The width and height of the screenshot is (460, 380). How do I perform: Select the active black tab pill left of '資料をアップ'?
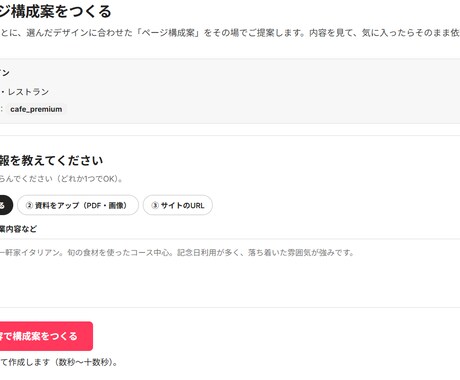coord(6,205)
